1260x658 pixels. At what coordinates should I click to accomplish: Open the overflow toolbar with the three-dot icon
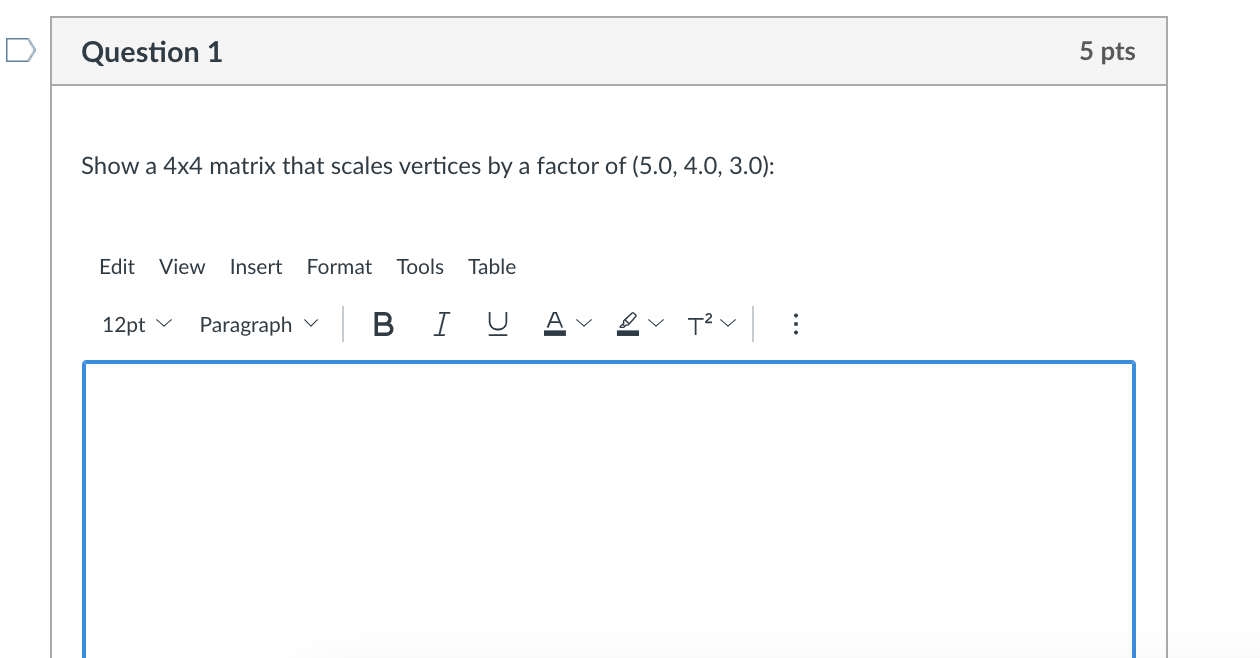(795, 323)
